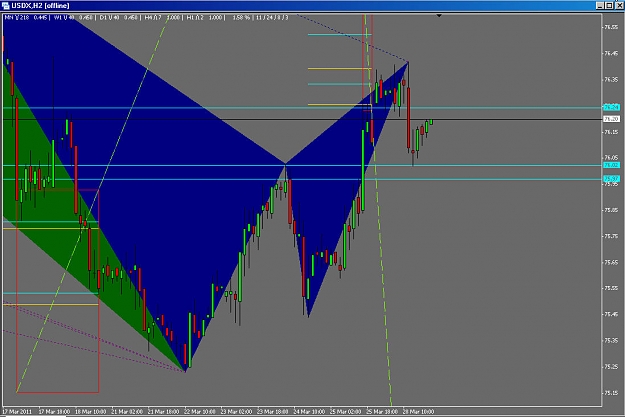Screen dimensions: 625x417
Task: Maximize the USDX,H2 chart window
Action: 609,6
